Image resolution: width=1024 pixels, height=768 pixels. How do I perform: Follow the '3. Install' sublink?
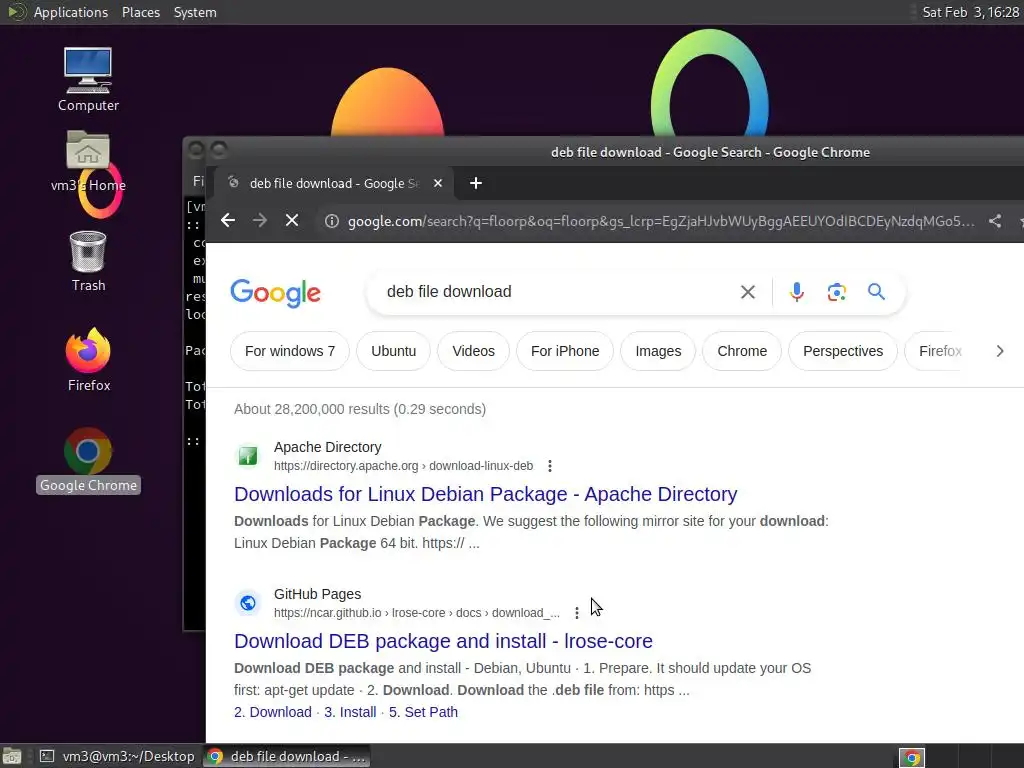coord(350,712)
